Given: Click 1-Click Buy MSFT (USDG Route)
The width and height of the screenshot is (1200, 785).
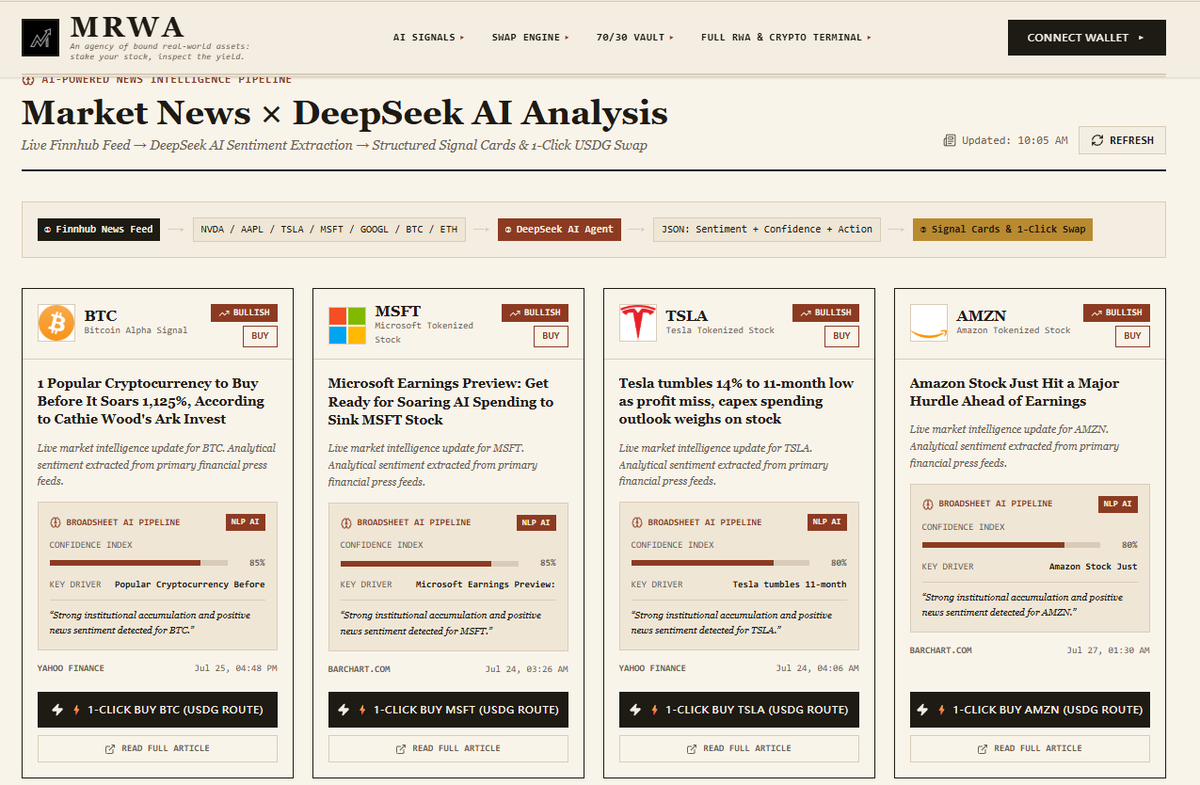Looking at the screenshot, I should pyautogui.click(x=448, y=710).
